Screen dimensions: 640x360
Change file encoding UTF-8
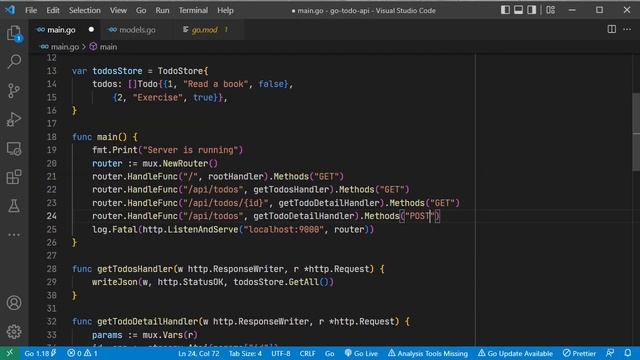coord(280,353)
